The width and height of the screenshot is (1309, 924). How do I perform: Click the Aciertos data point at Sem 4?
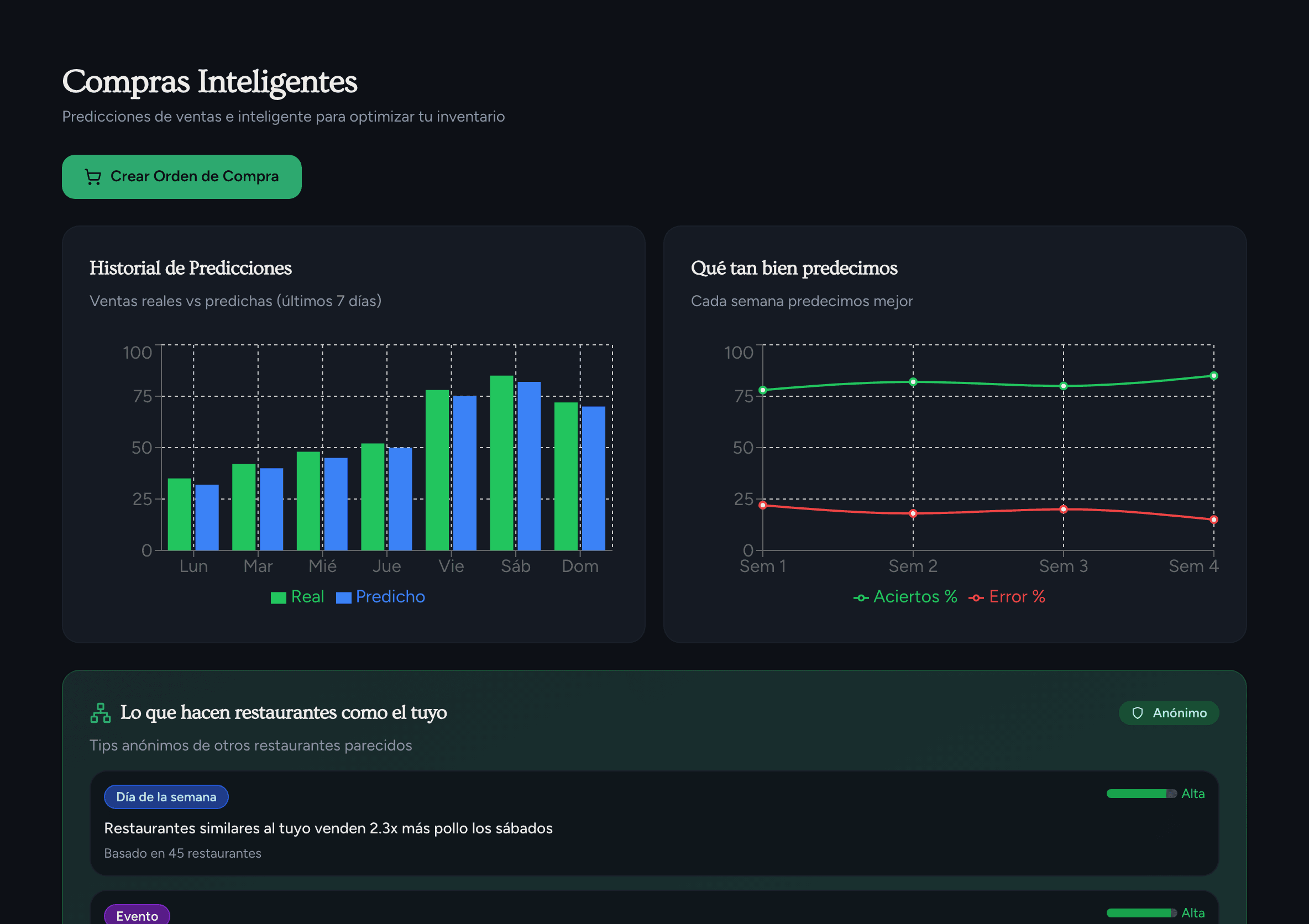pos(1214,376)
